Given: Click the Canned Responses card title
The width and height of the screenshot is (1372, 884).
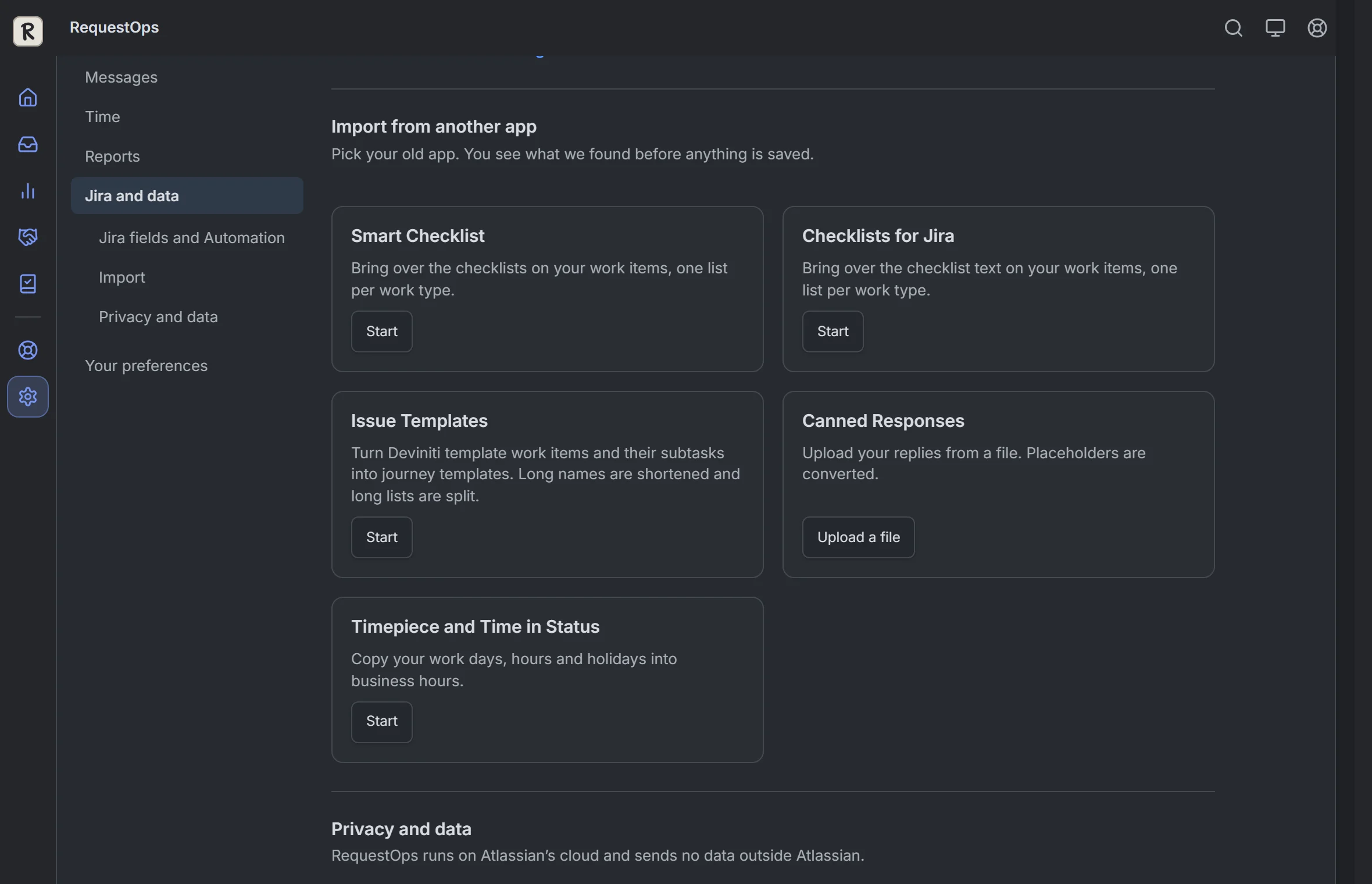Looking at the screenshot, I should [x=883, y=420].
